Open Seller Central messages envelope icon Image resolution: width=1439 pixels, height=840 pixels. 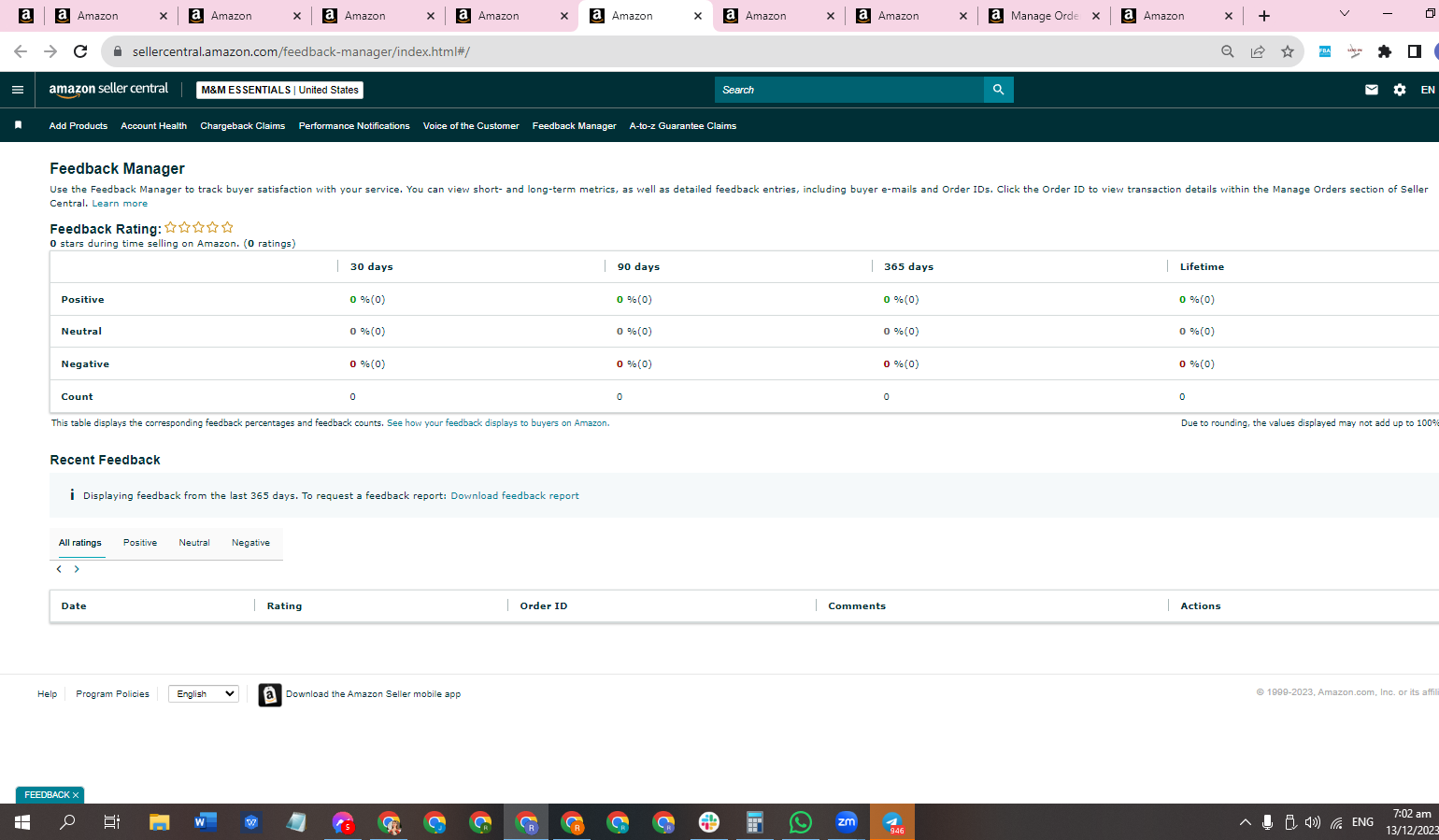pyautogui.click(x=1372, y=90)
